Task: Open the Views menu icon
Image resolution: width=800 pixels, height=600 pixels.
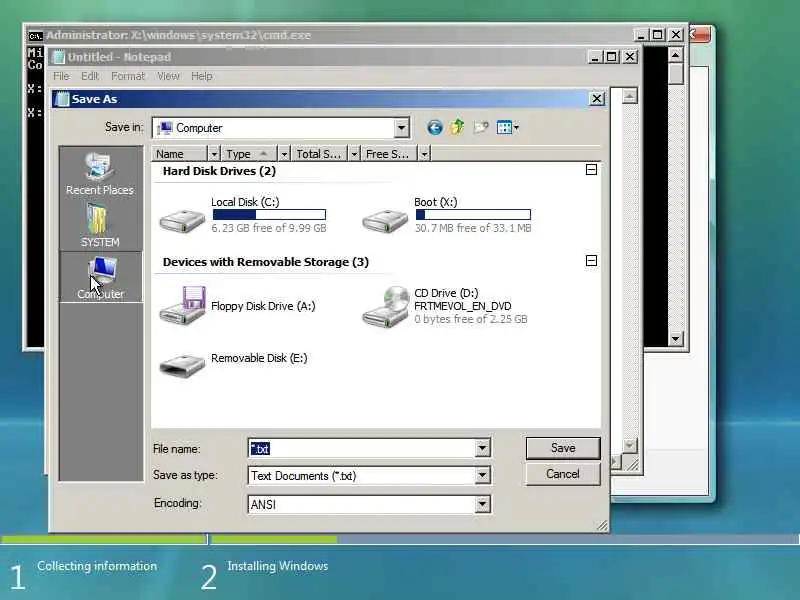Action: pos(507,127)
